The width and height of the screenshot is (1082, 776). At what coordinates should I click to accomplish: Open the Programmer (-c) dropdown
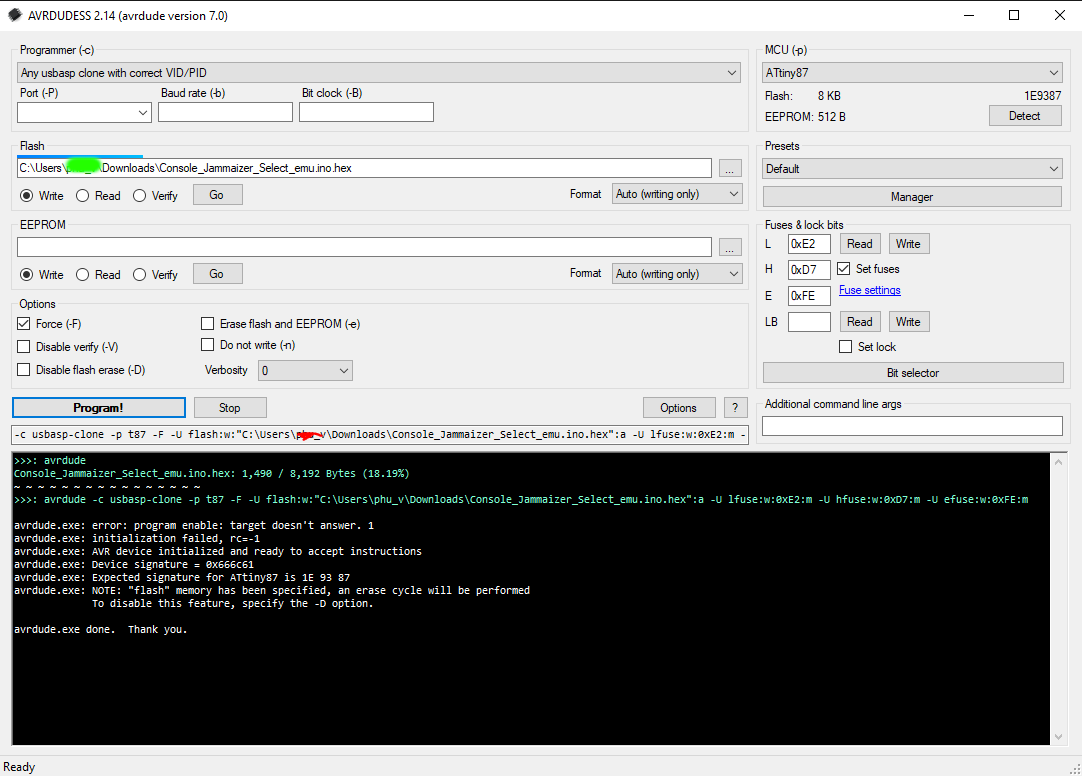click(x=379, y=72)
